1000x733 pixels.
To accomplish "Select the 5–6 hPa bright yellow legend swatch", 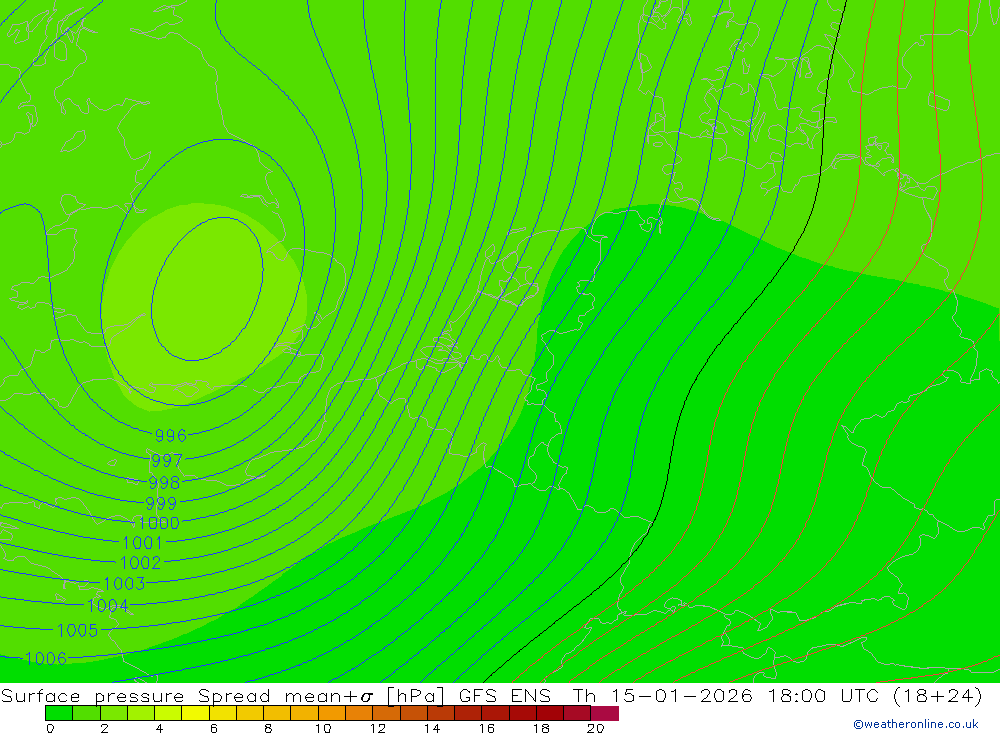I will (x=195, y=713).
